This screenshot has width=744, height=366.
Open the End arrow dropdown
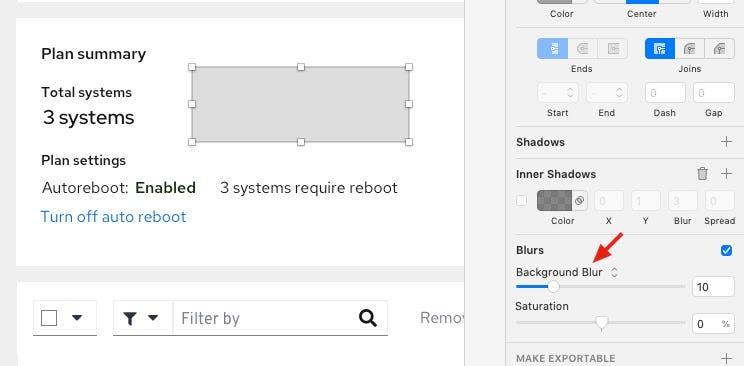tap(607, 93)
